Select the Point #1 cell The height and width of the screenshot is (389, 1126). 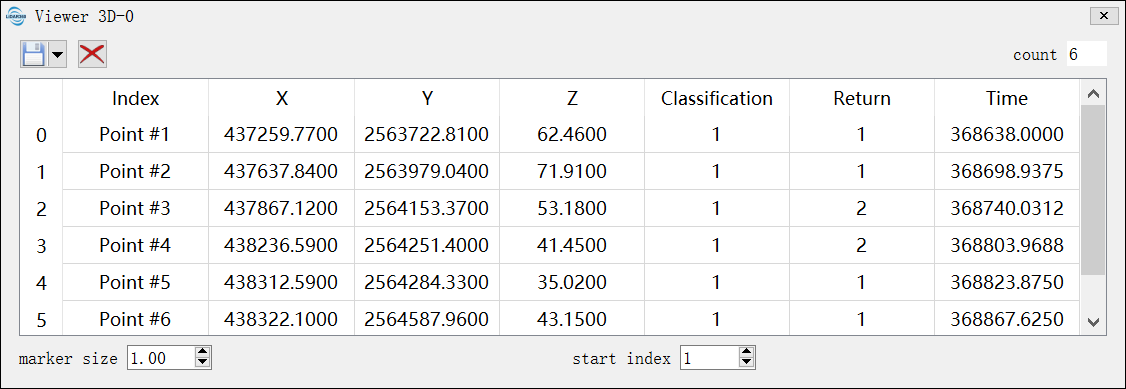pos(136,134)
